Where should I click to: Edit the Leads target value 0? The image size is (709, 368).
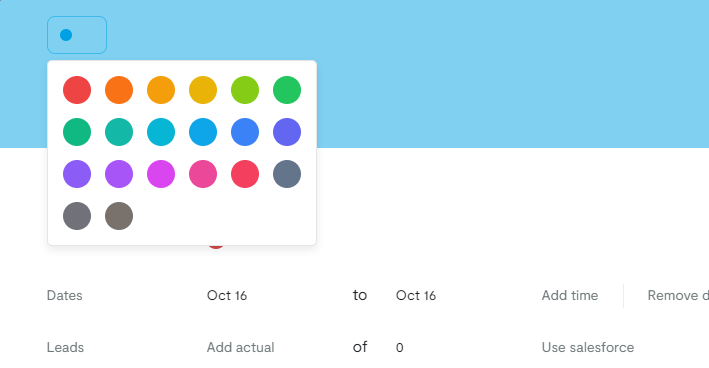pos(400,348)
